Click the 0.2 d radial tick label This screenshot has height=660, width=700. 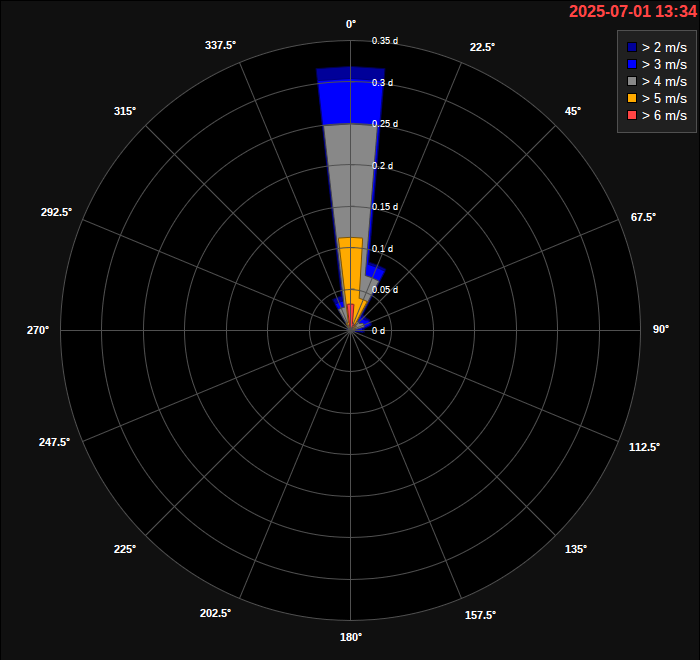tap(383, 166)
